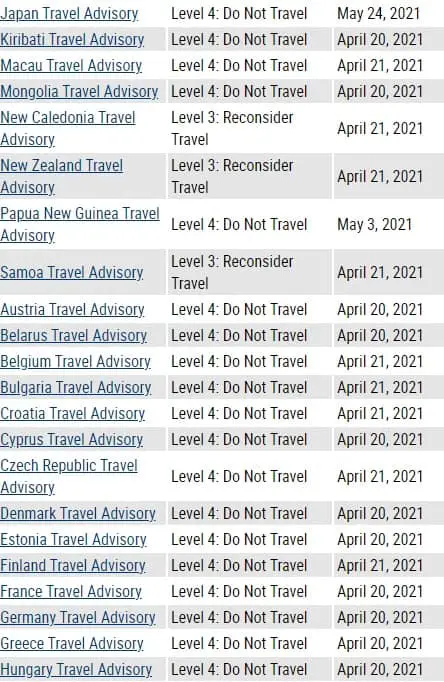The height and width of the screenshot is (682, 444).
Task: Open New Caledonia Travel Advisory
Action: pos(68,128)
